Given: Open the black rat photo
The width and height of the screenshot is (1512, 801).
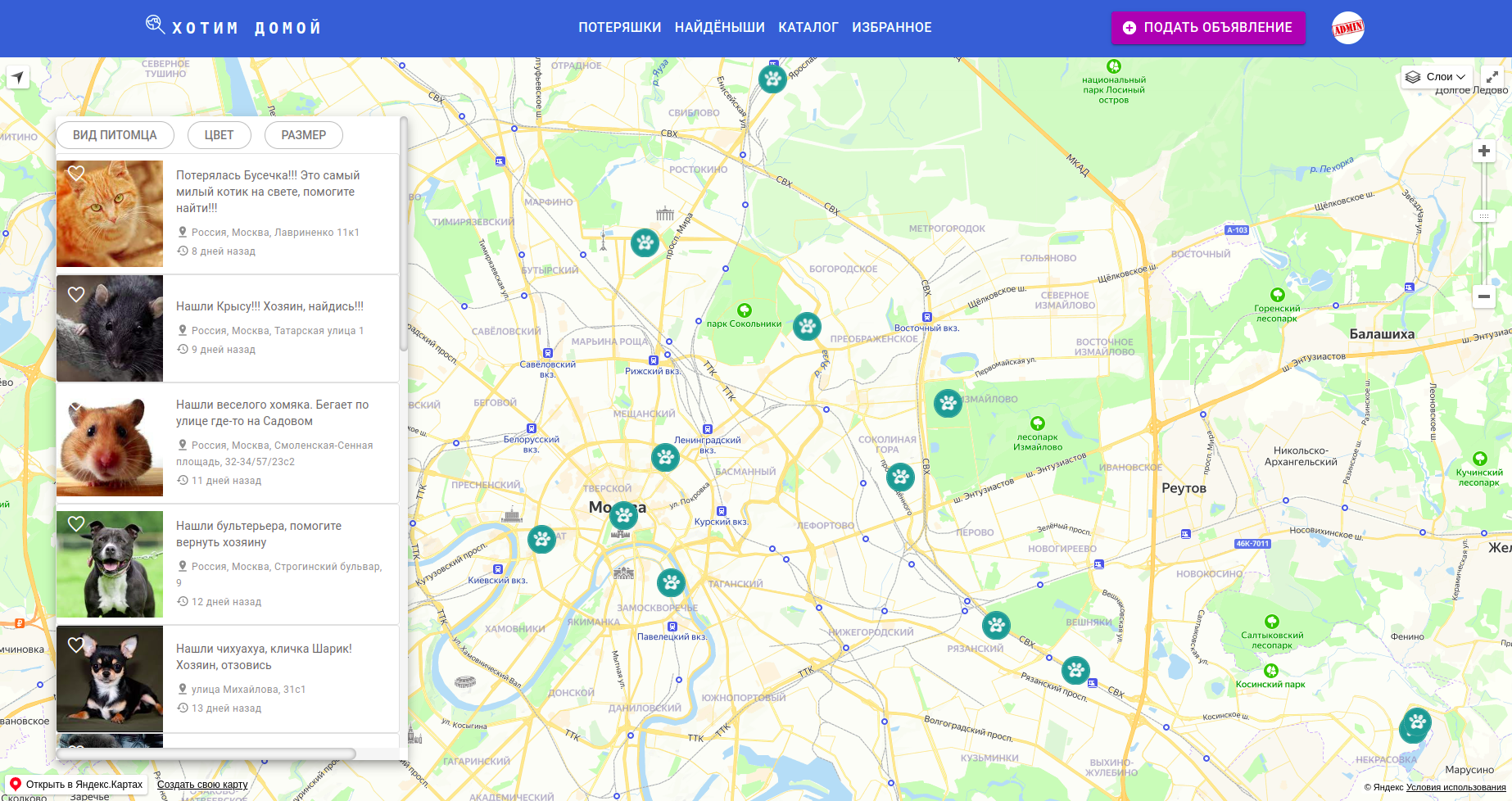Looking at the screenshot, I should tap(110, 328).
